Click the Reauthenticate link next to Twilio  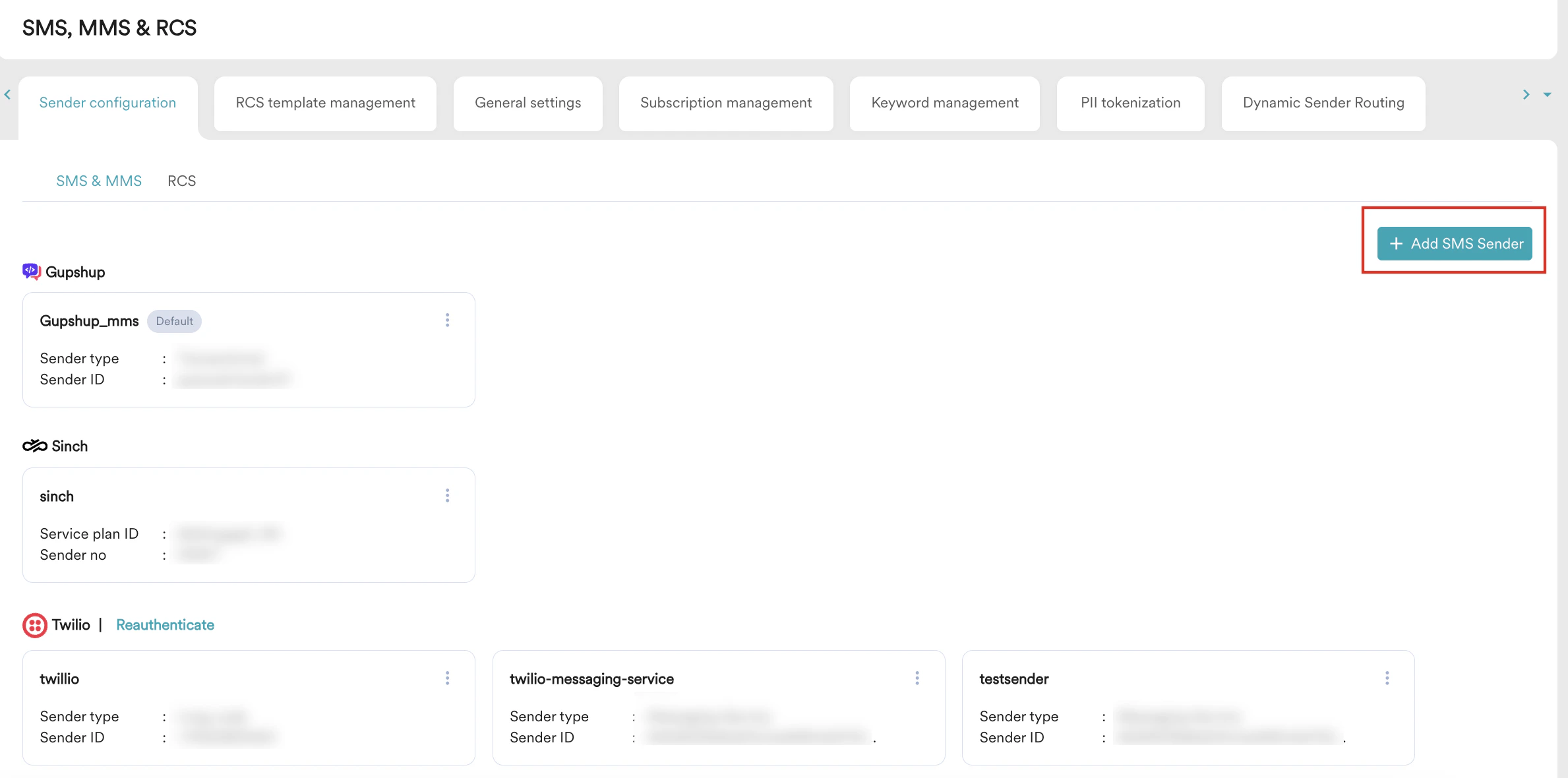[x=165, y=624]
